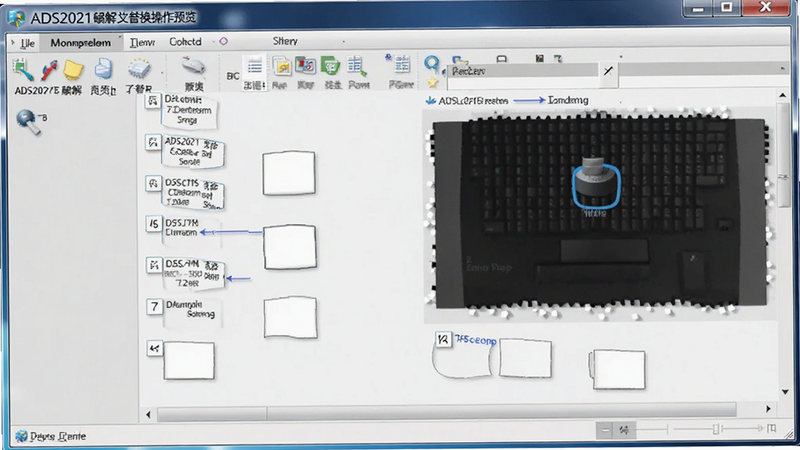This screenshot has height=450, width=800.
Task: Select the step icon beside DSSCTIS entry
Action: pos(153,183)
